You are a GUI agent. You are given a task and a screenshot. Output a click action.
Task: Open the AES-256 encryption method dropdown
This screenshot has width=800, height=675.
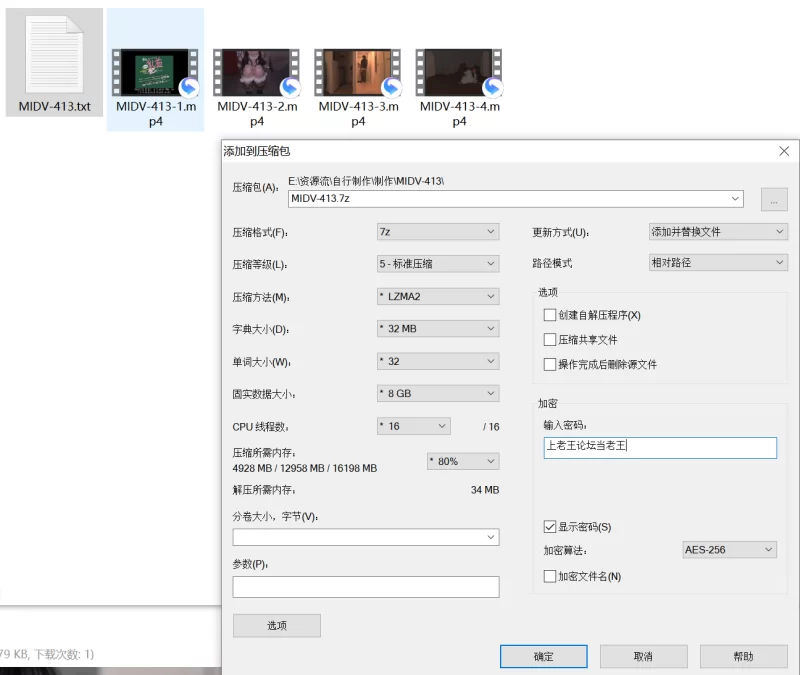pos(730,549)
